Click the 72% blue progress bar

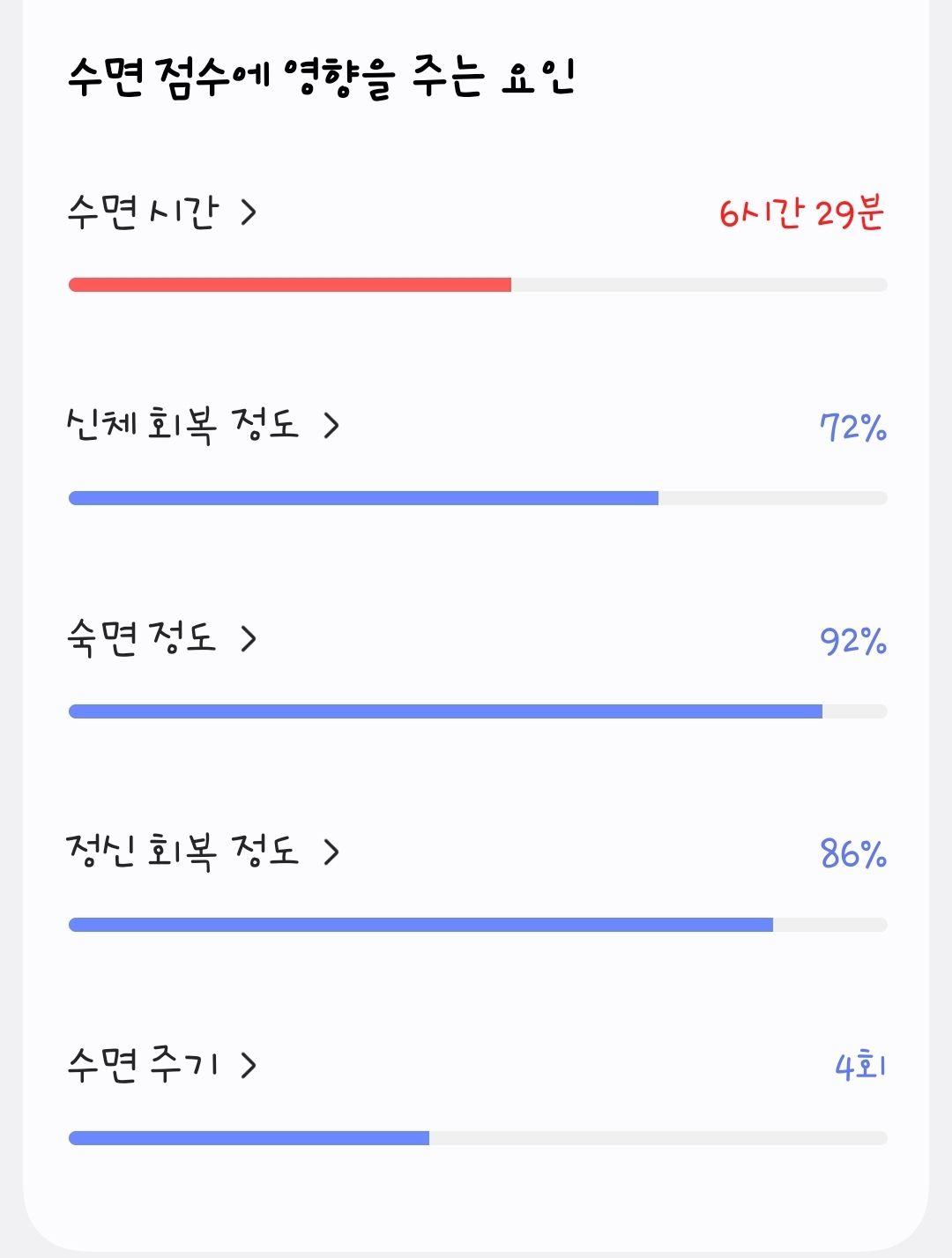pyautogui.click(x=478, y=498)
